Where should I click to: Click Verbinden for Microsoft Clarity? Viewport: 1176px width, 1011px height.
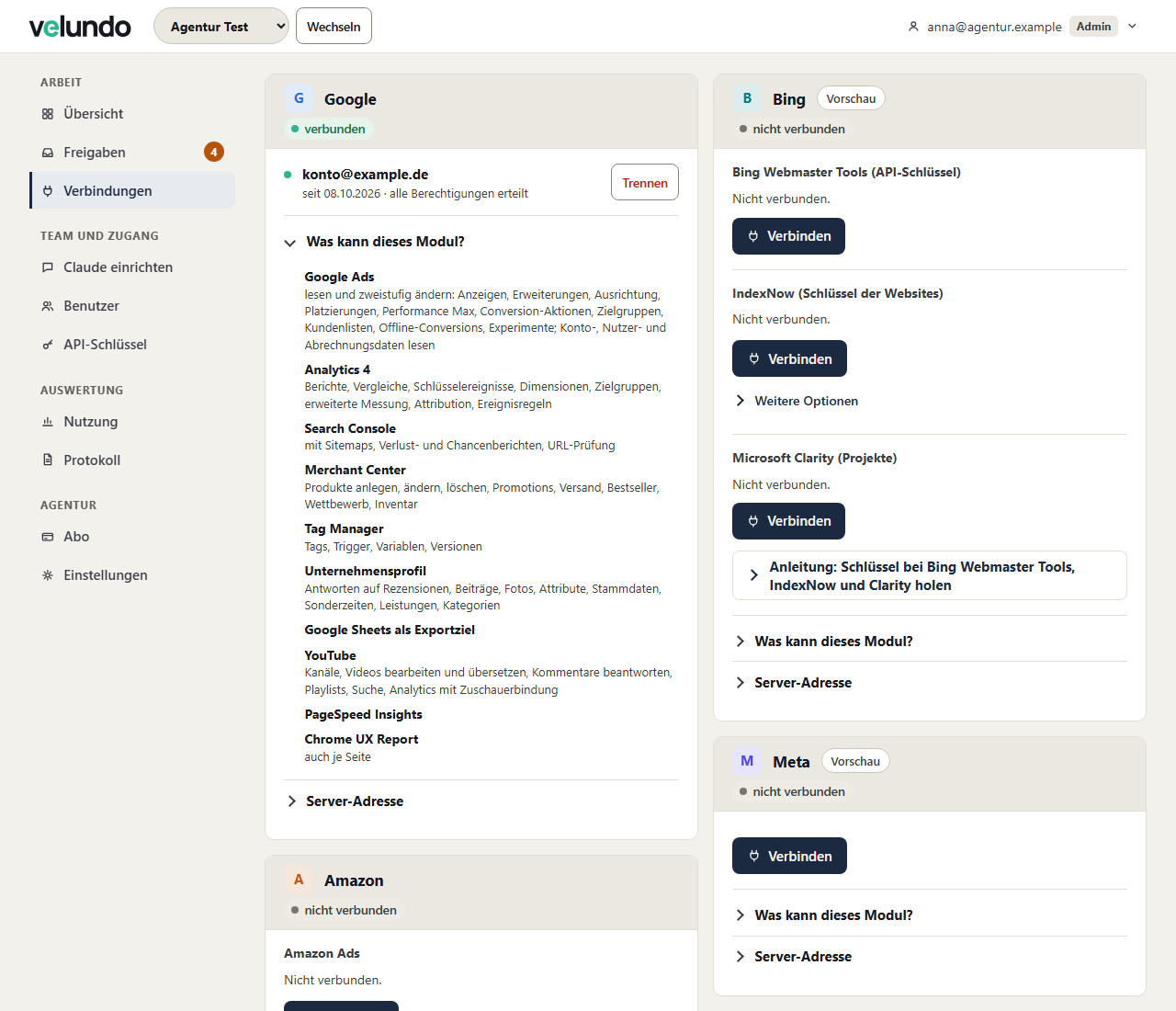point(788,521)
